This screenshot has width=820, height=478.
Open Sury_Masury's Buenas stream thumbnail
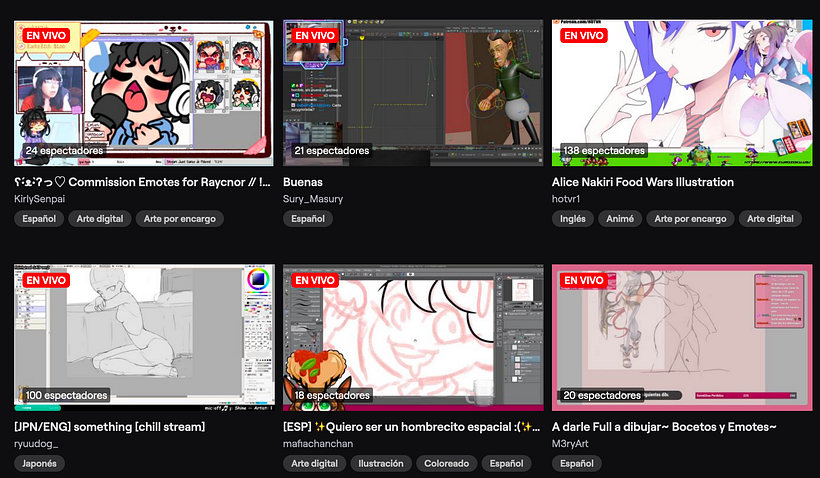(413, 93)
